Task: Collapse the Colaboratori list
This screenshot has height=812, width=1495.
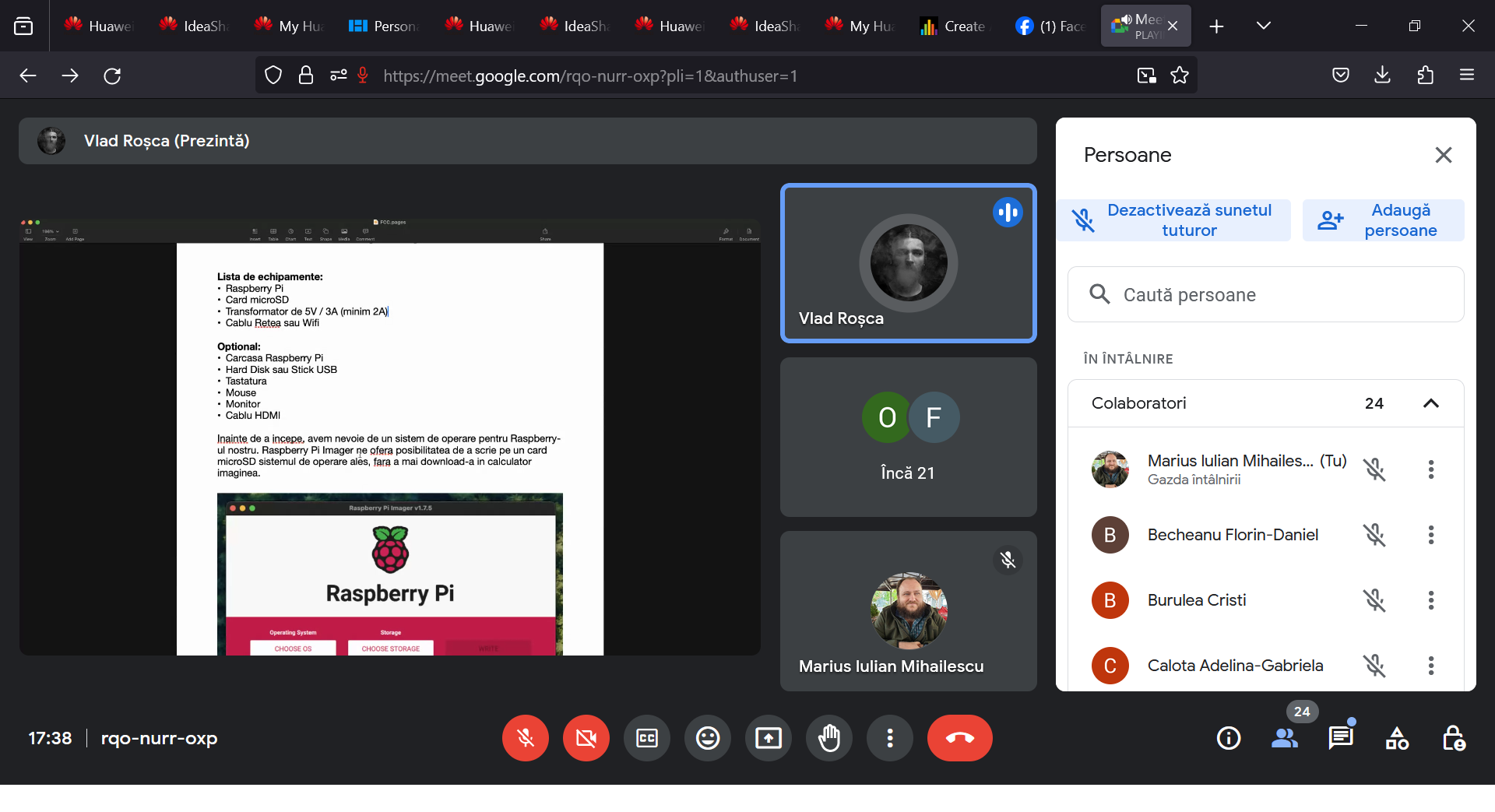Action: (1430, 403)
